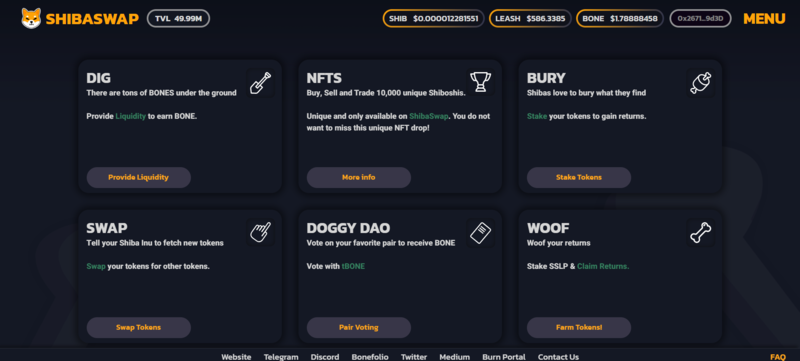800x361 pixels.
Task: Click the Pair Voting button
Action: pos(359,327)
